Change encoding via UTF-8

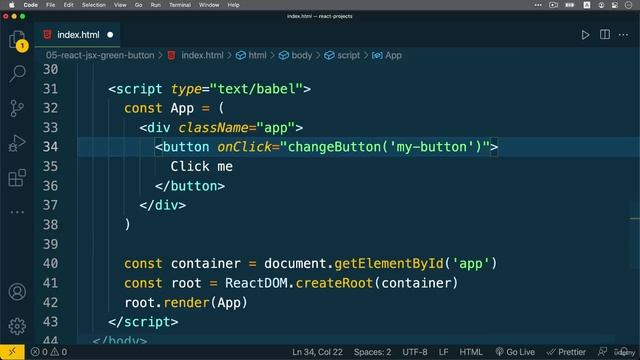pyautogui.click(x=415, y=352)
